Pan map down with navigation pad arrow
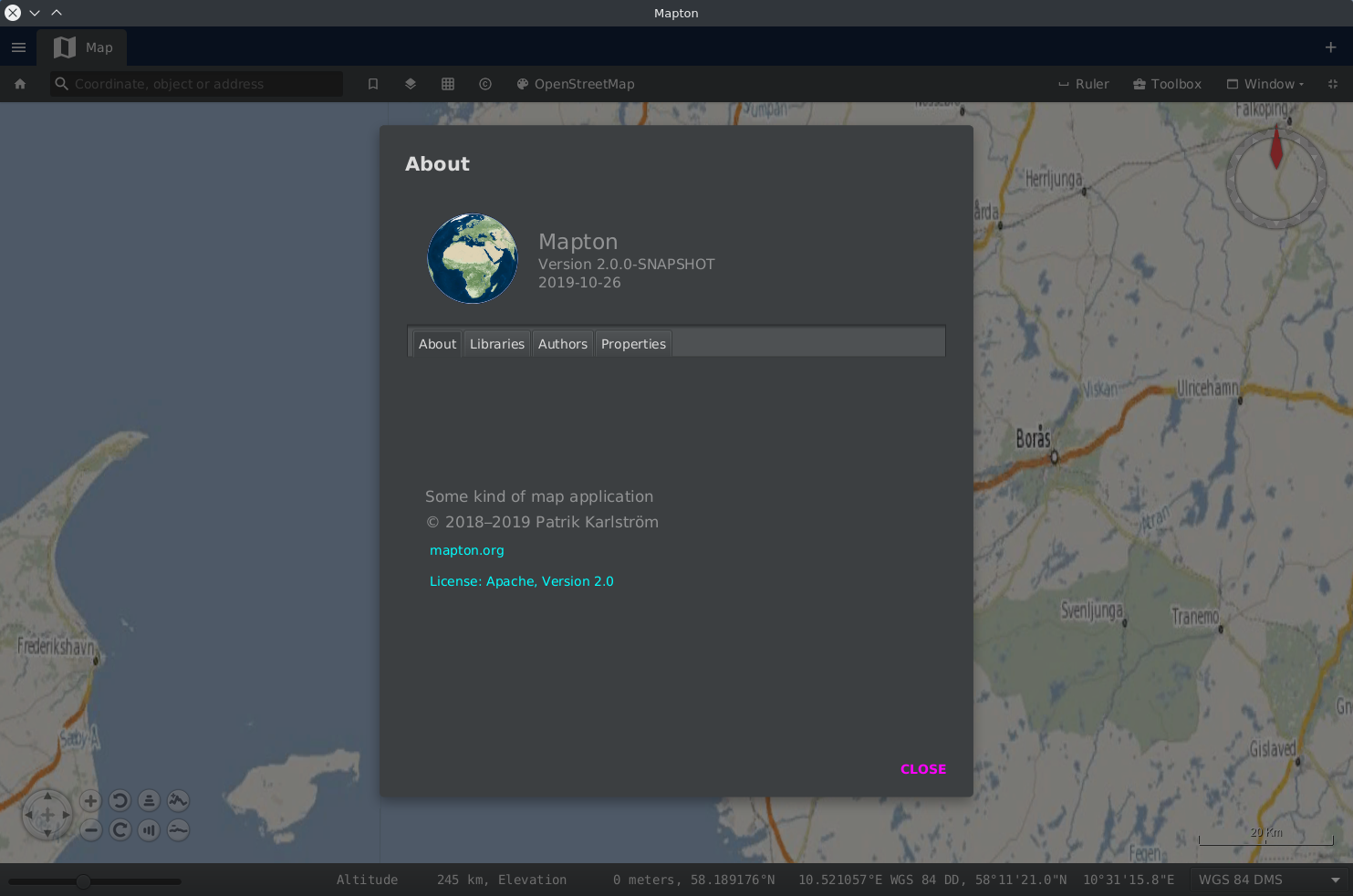This screenshot has width=1353, height=896. (47, 833)
